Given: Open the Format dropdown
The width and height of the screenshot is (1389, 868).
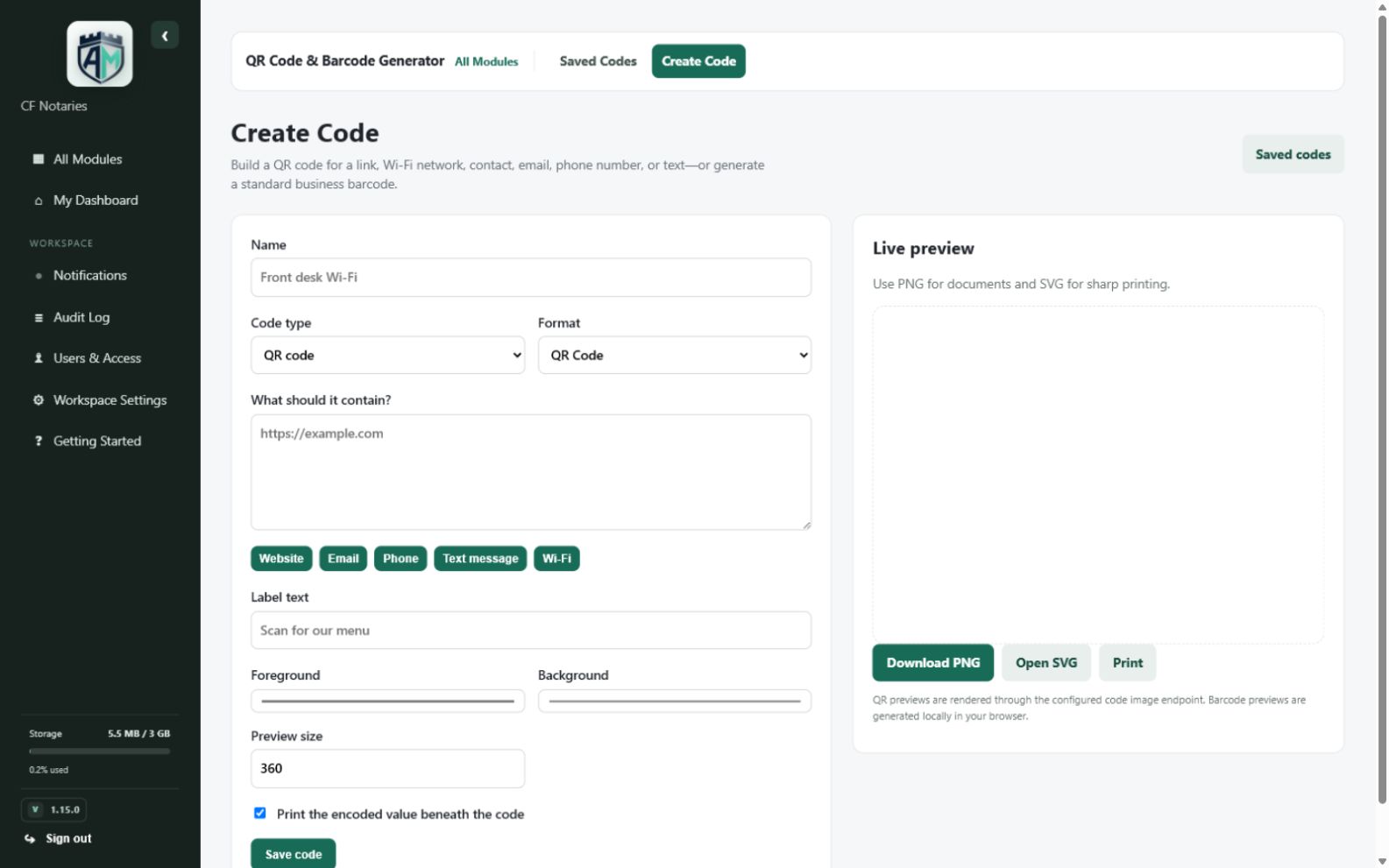Looking at the screenshot, I should click(x=675, y=356).
